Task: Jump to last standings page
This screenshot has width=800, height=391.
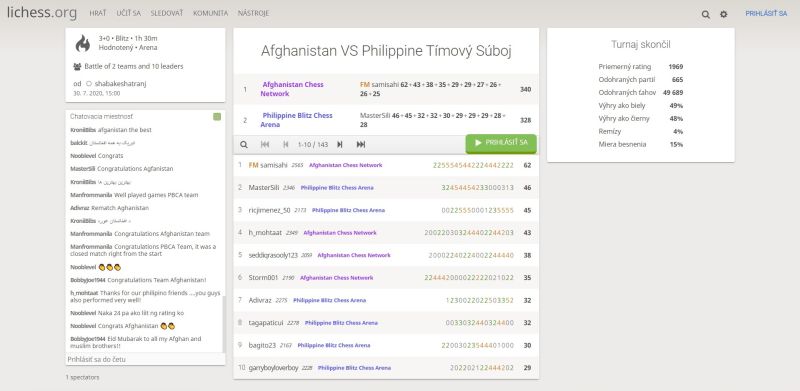Action: click(x=361, y=144)
